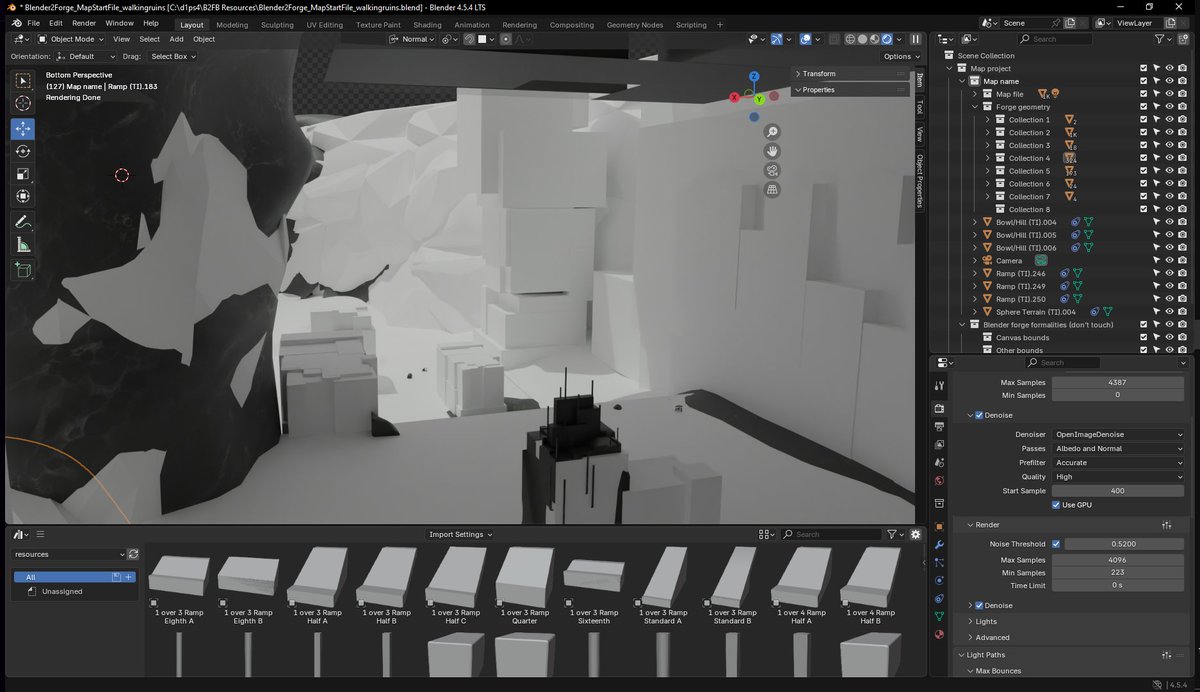Click the zoom view gizmo button
This screenshot has height=692, width=1200.
[773, 132]
